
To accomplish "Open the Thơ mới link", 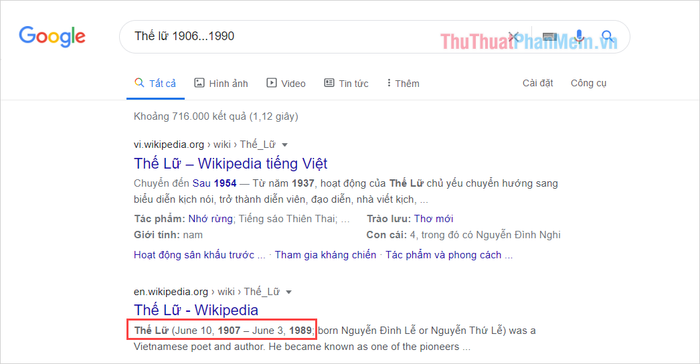I will (x=433, y=219).
